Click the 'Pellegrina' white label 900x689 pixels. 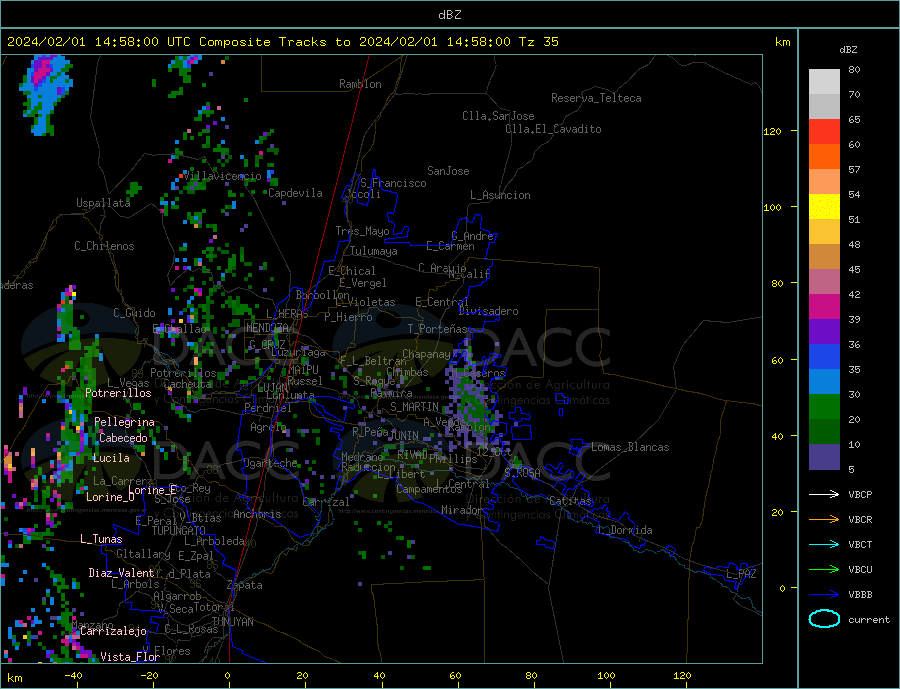coord(125,422)
